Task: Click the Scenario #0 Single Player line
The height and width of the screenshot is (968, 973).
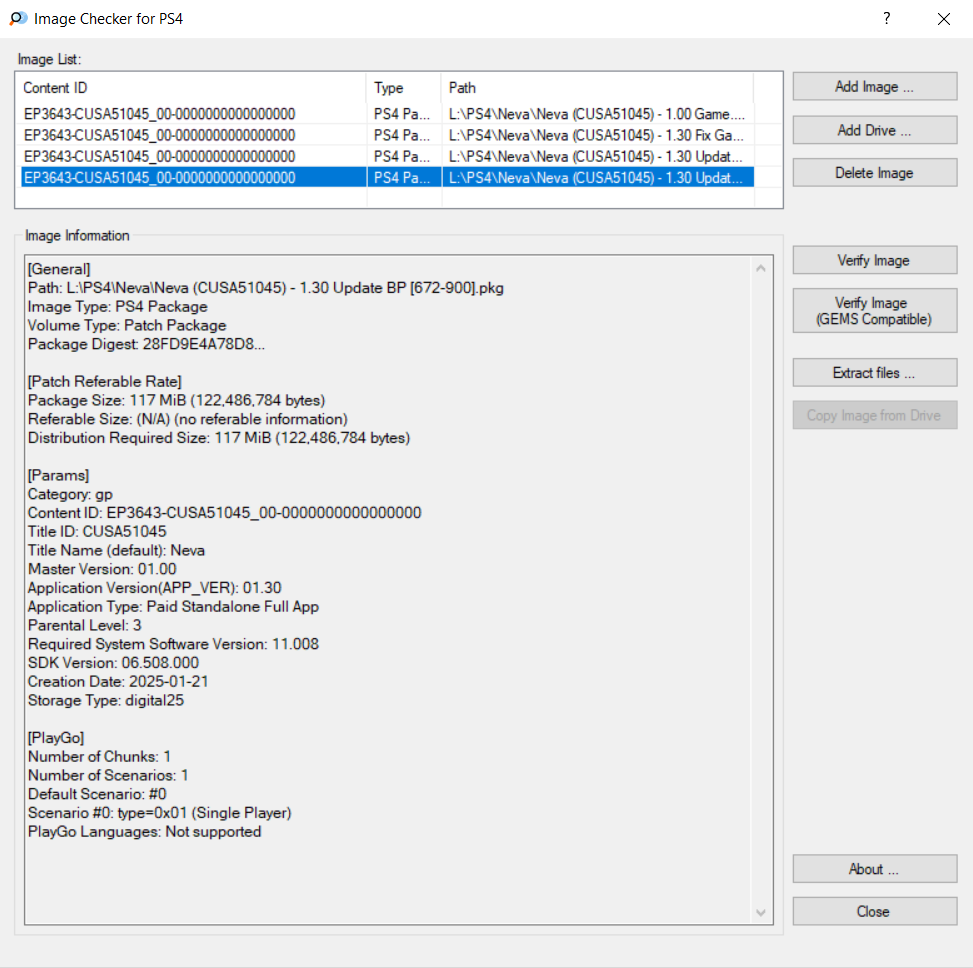Action: pyautogui.click(x=159, y=813)
